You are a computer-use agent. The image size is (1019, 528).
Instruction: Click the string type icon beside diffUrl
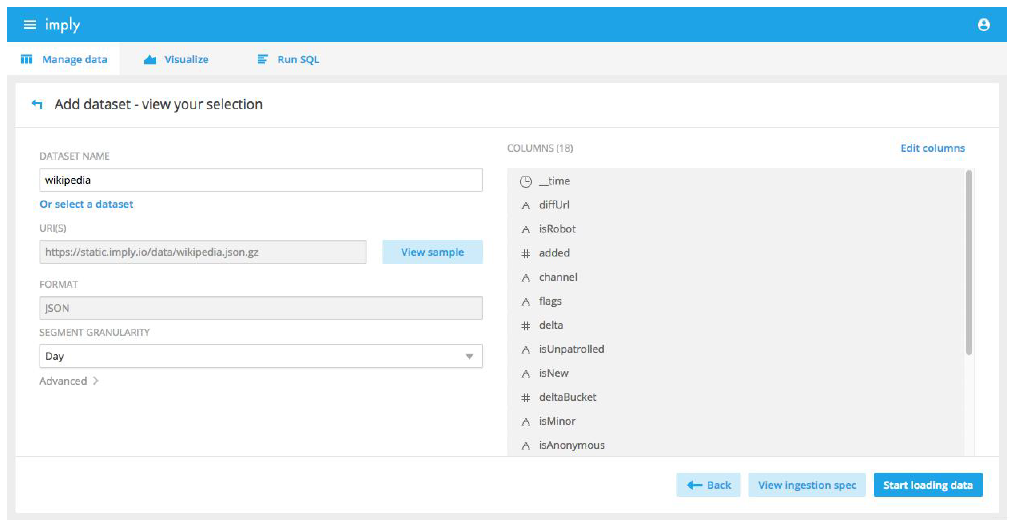coord(526,205)
